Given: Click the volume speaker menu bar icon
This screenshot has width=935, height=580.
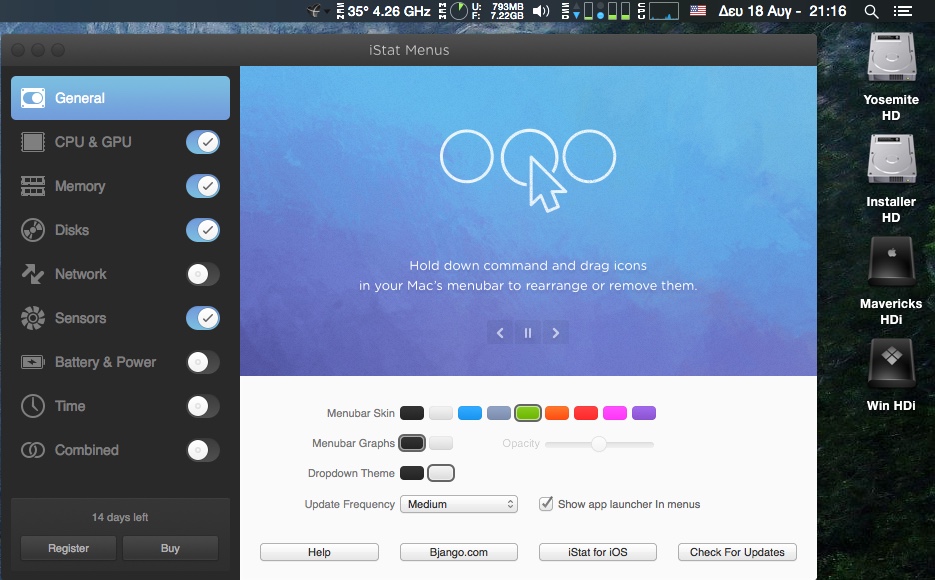Looking at the screenshot, I should (x=541, y=11).
